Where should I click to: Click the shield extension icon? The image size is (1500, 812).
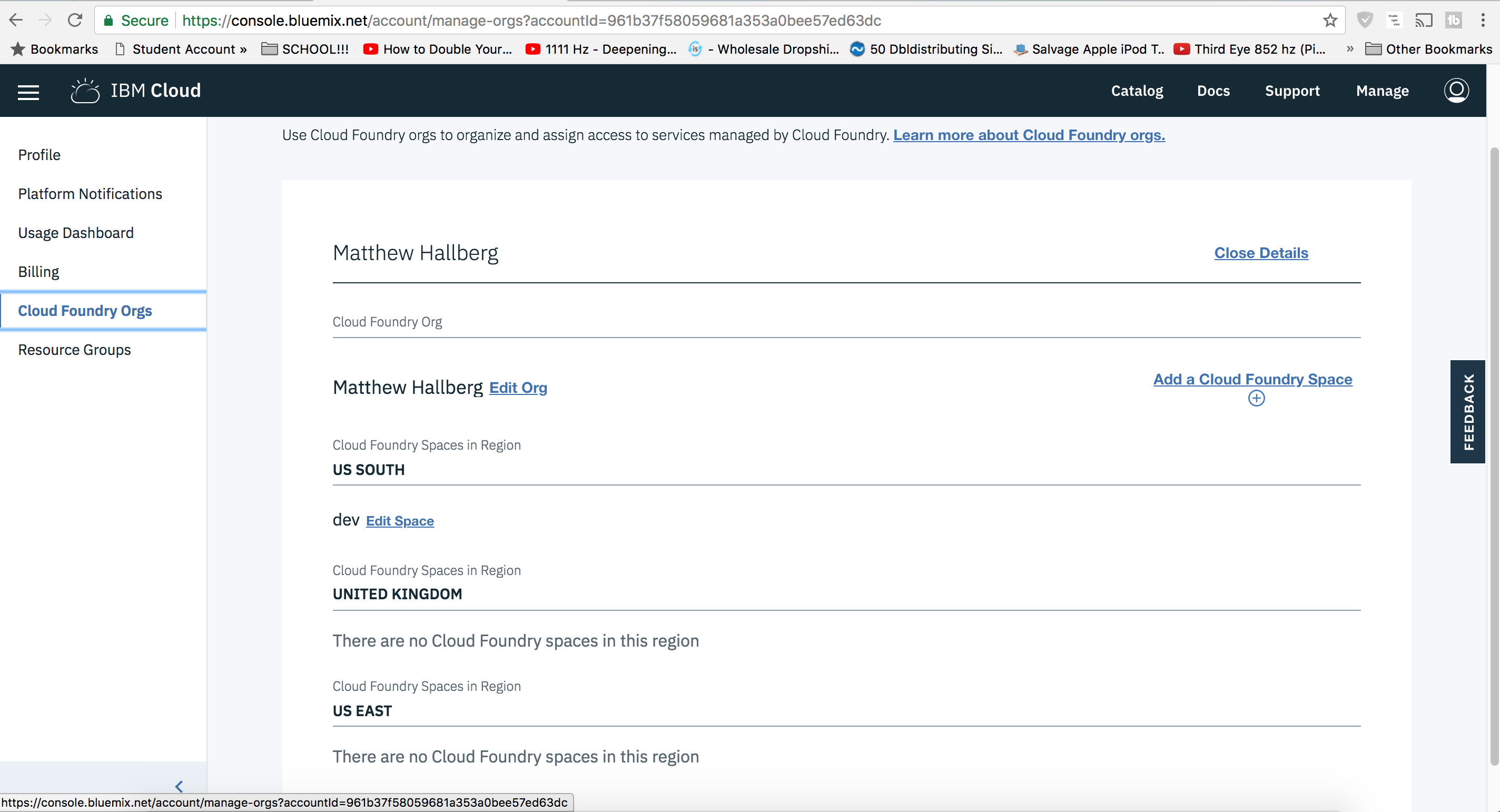1365,21
